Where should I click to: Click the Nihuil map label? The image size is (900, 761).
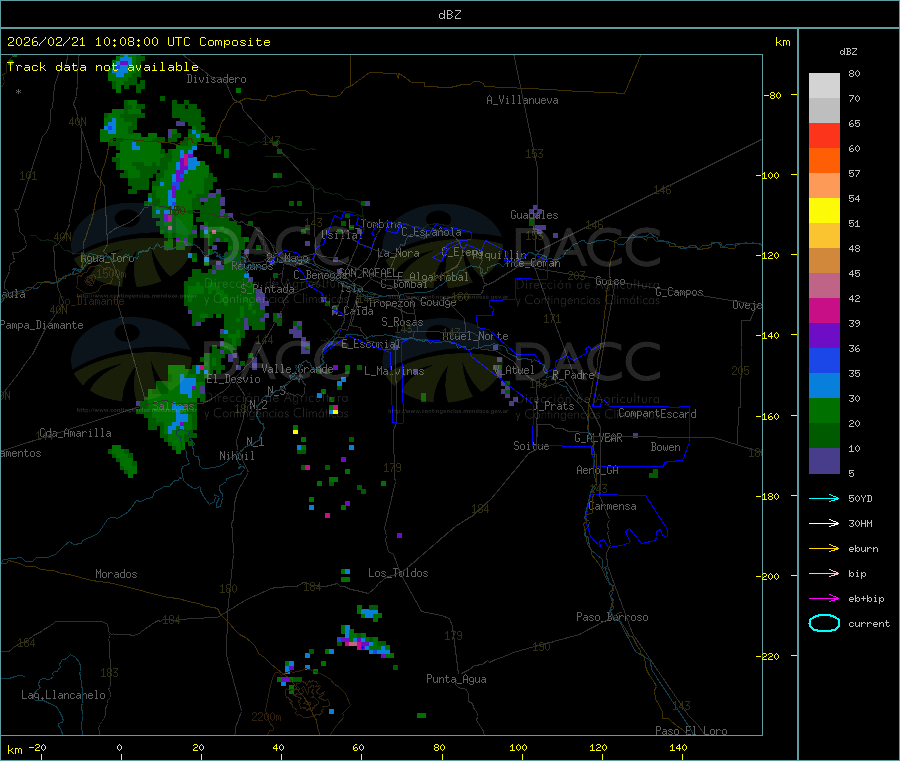point(236,456)
